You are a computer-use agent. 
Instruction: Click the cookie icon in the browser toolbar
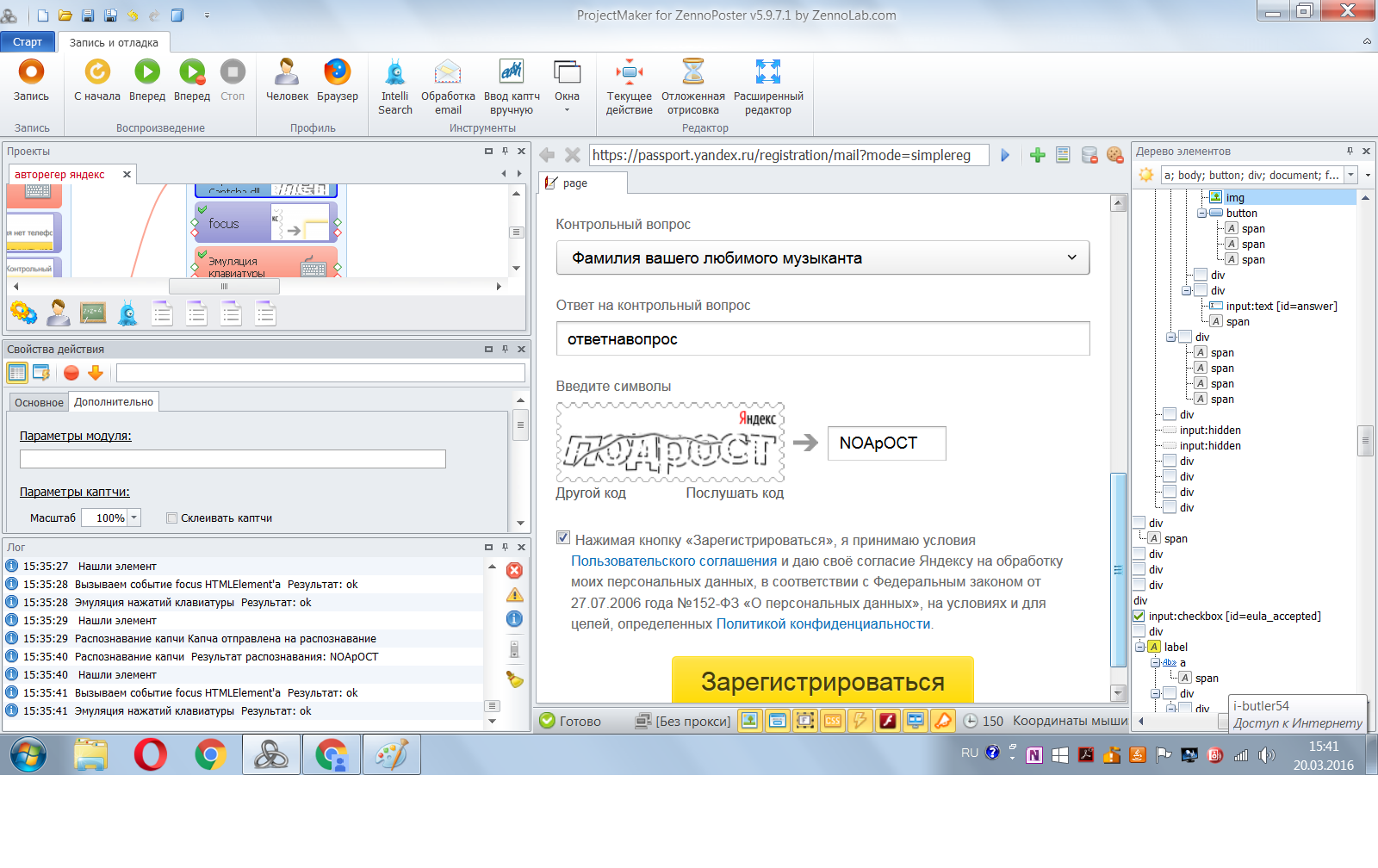click(1114, 155)
